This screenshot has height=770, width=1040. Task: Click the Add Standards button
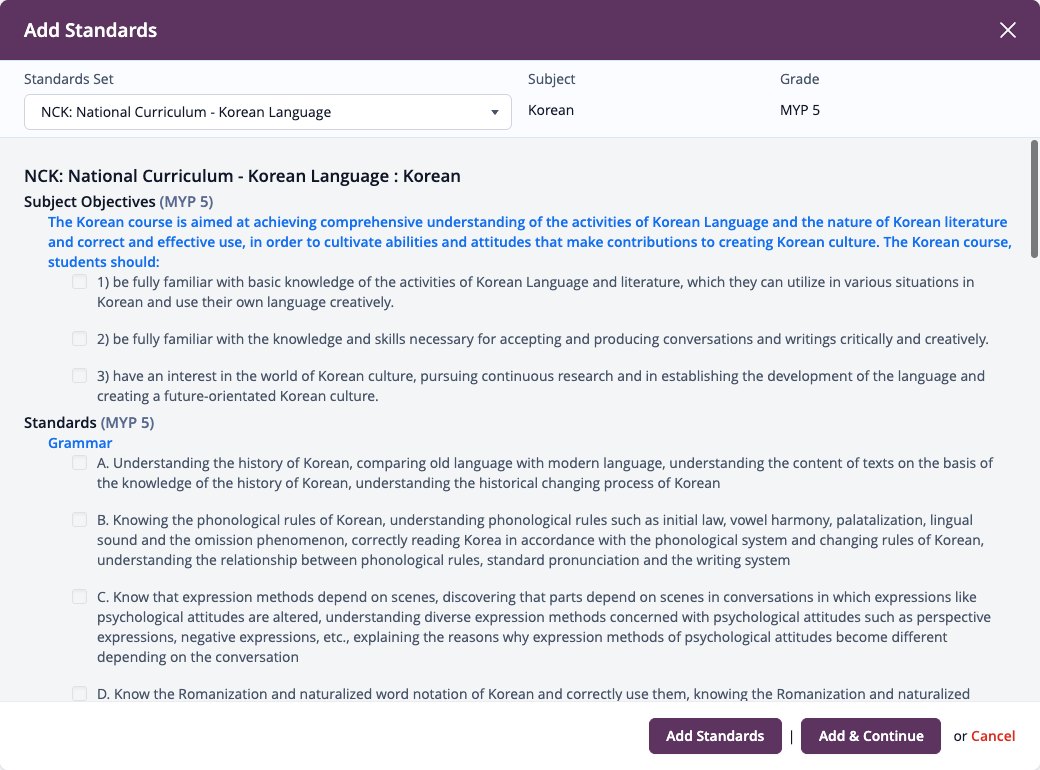715,736
